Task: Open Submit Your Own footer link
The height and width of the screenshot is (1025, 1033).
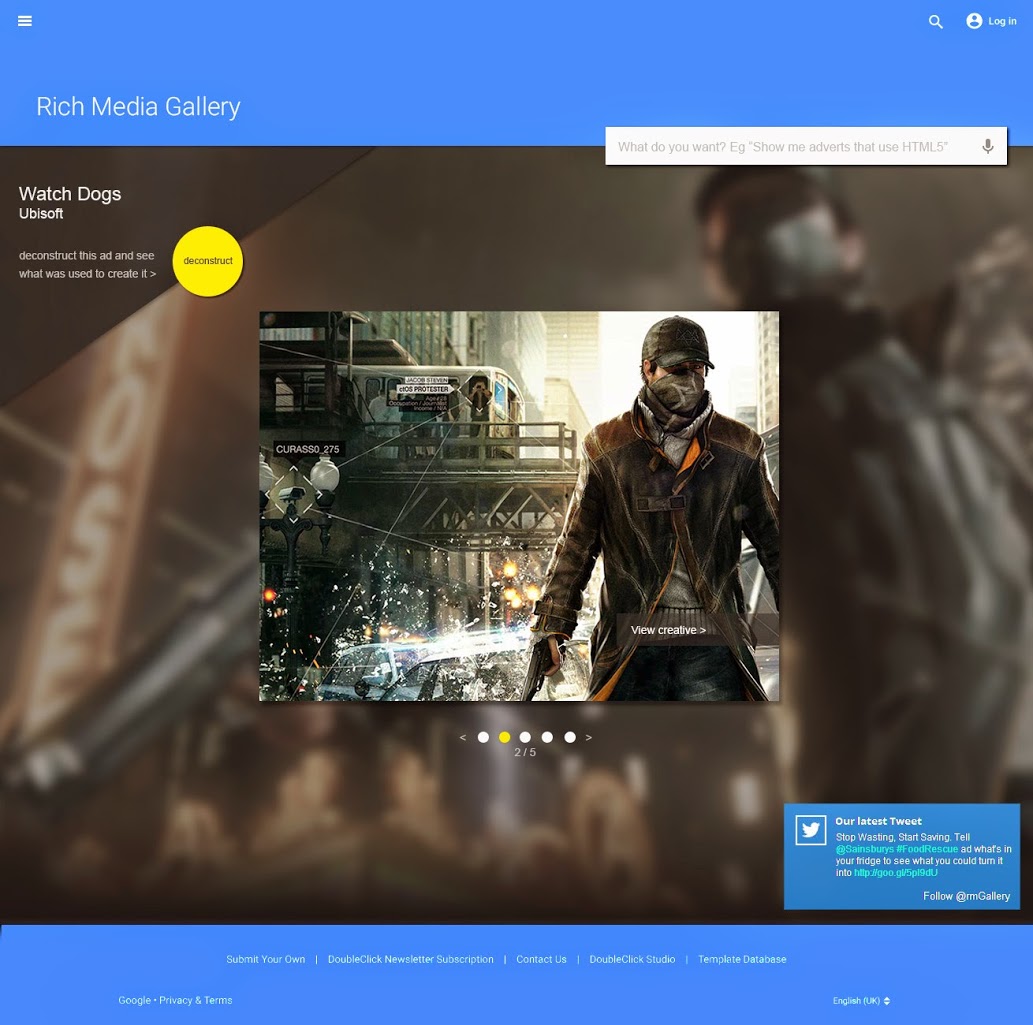Action: (265, 959)
